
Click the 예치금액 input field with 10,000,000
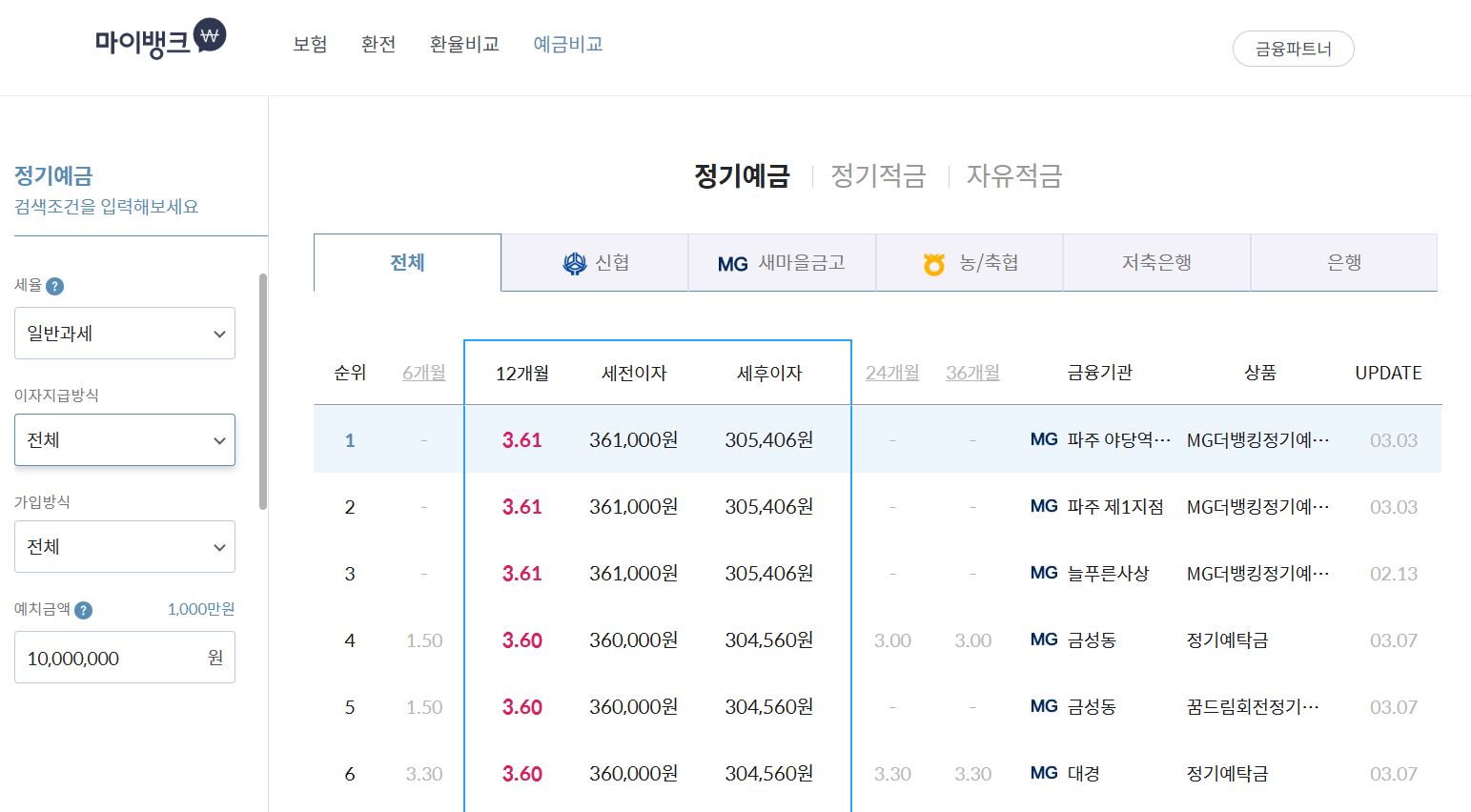125,658
